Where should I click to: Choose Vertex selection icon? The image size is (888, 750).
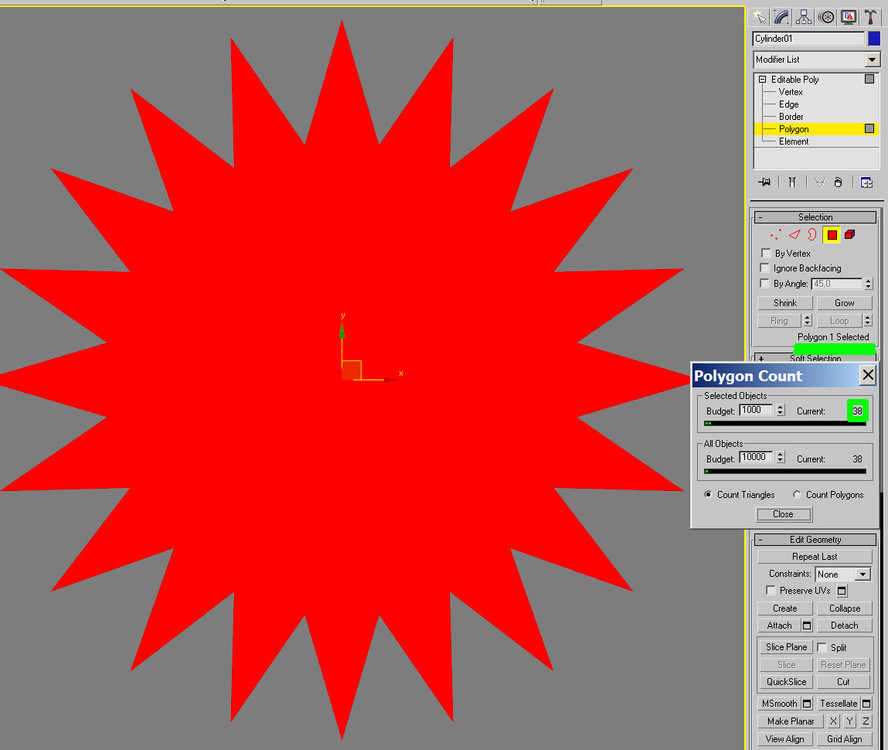click(775, 235)
